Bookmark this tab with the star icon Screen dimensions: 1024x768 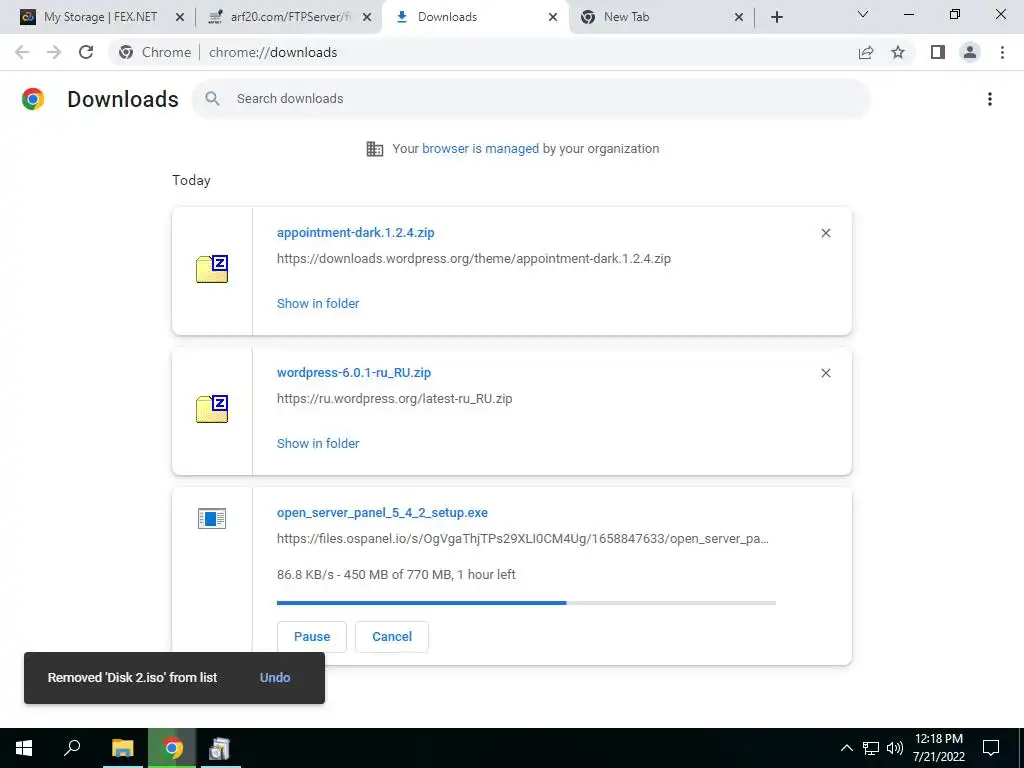tap(898, 52)
